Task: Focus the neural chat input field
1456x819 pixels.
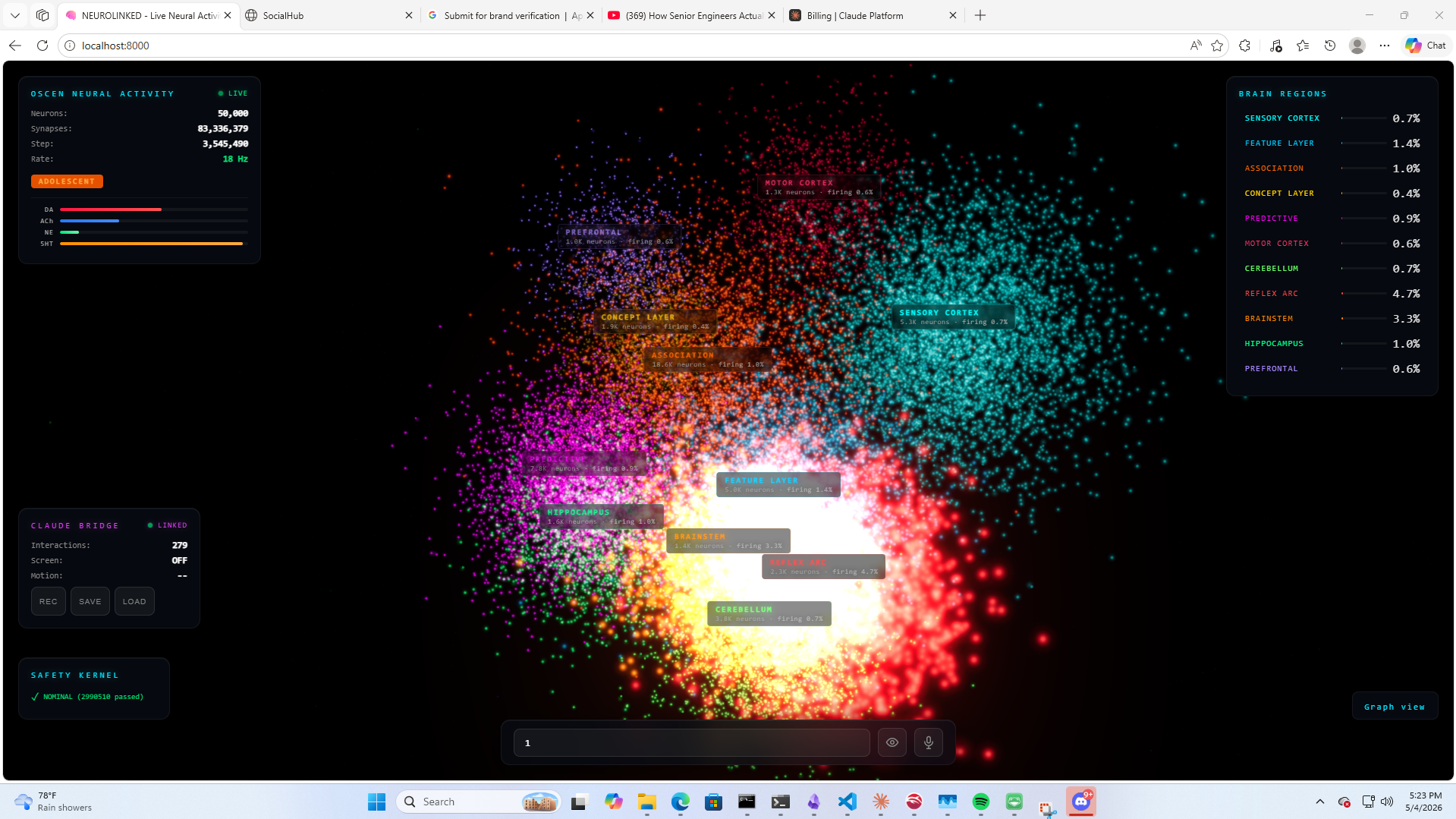Action: tap(691, 742)
